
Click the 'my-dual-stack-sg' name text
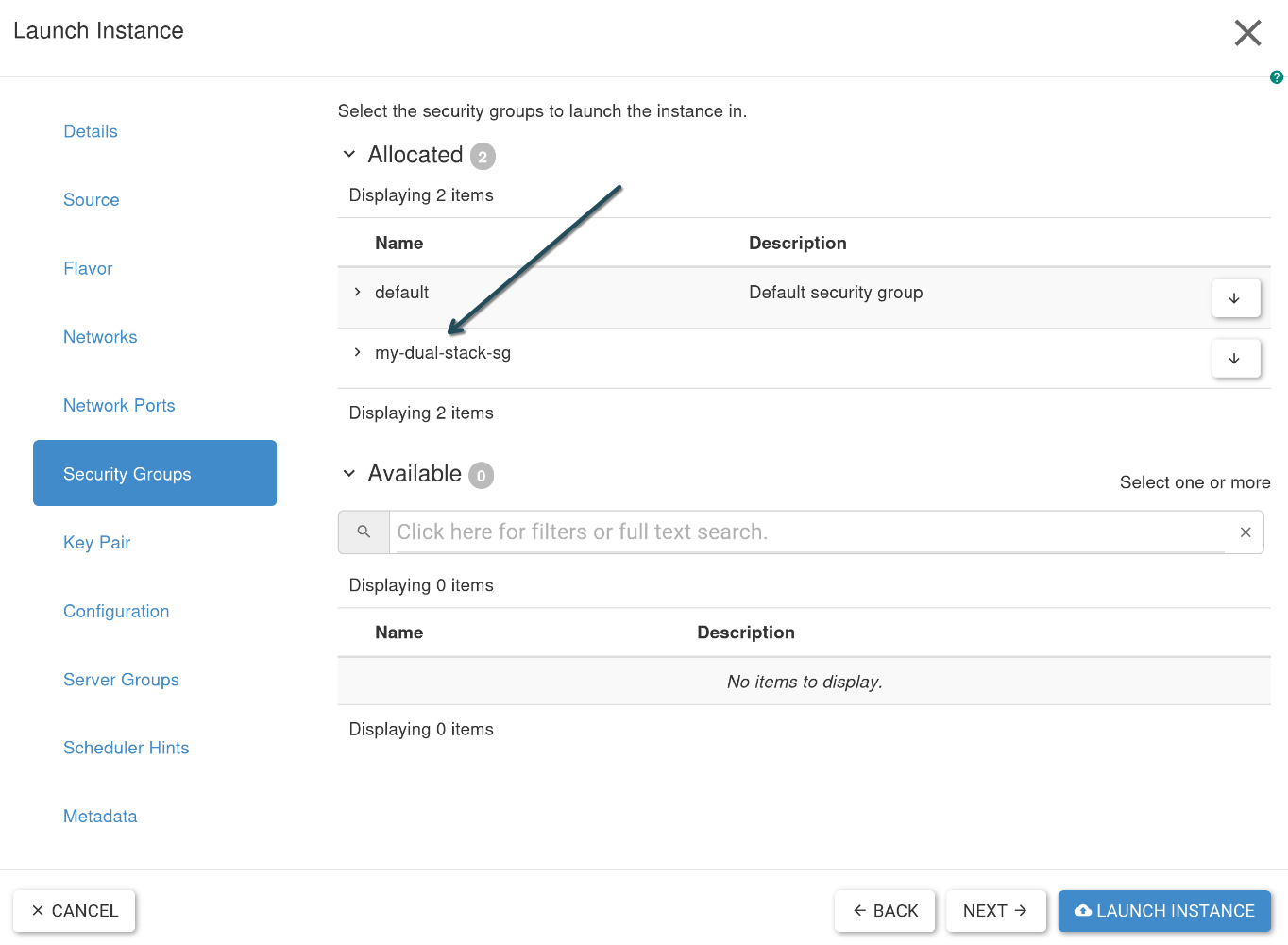tap(443, 353)
